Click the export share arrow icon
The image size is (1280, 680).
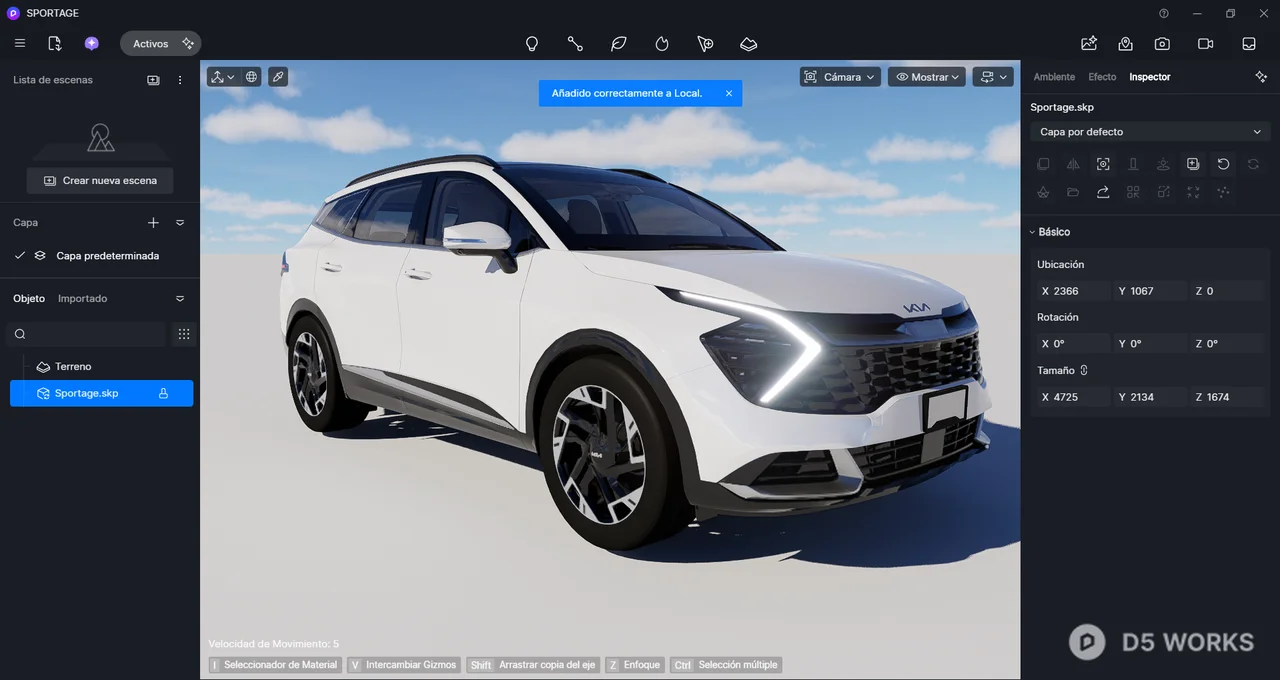pos(1103,192)
